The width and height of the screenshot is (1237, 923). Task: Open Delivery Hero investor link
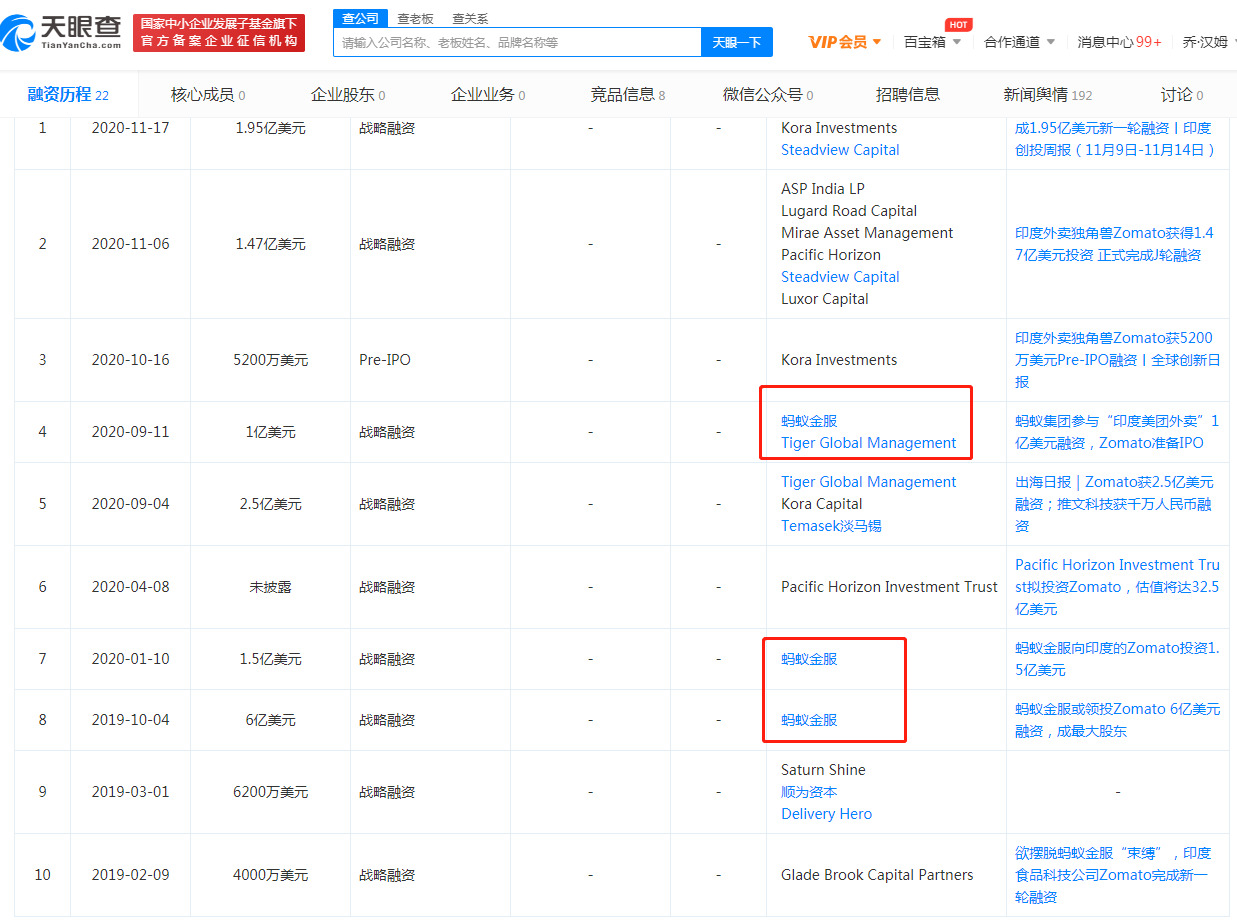826,814
